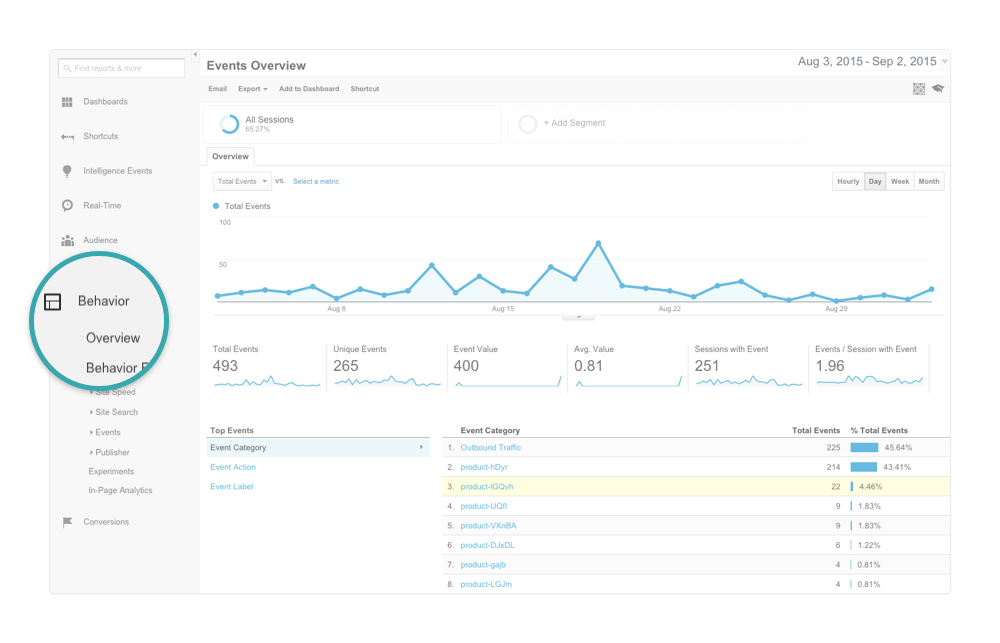The image size is (1000, 643).
Task: Click the Shortcut button
Action: point(365,89)
